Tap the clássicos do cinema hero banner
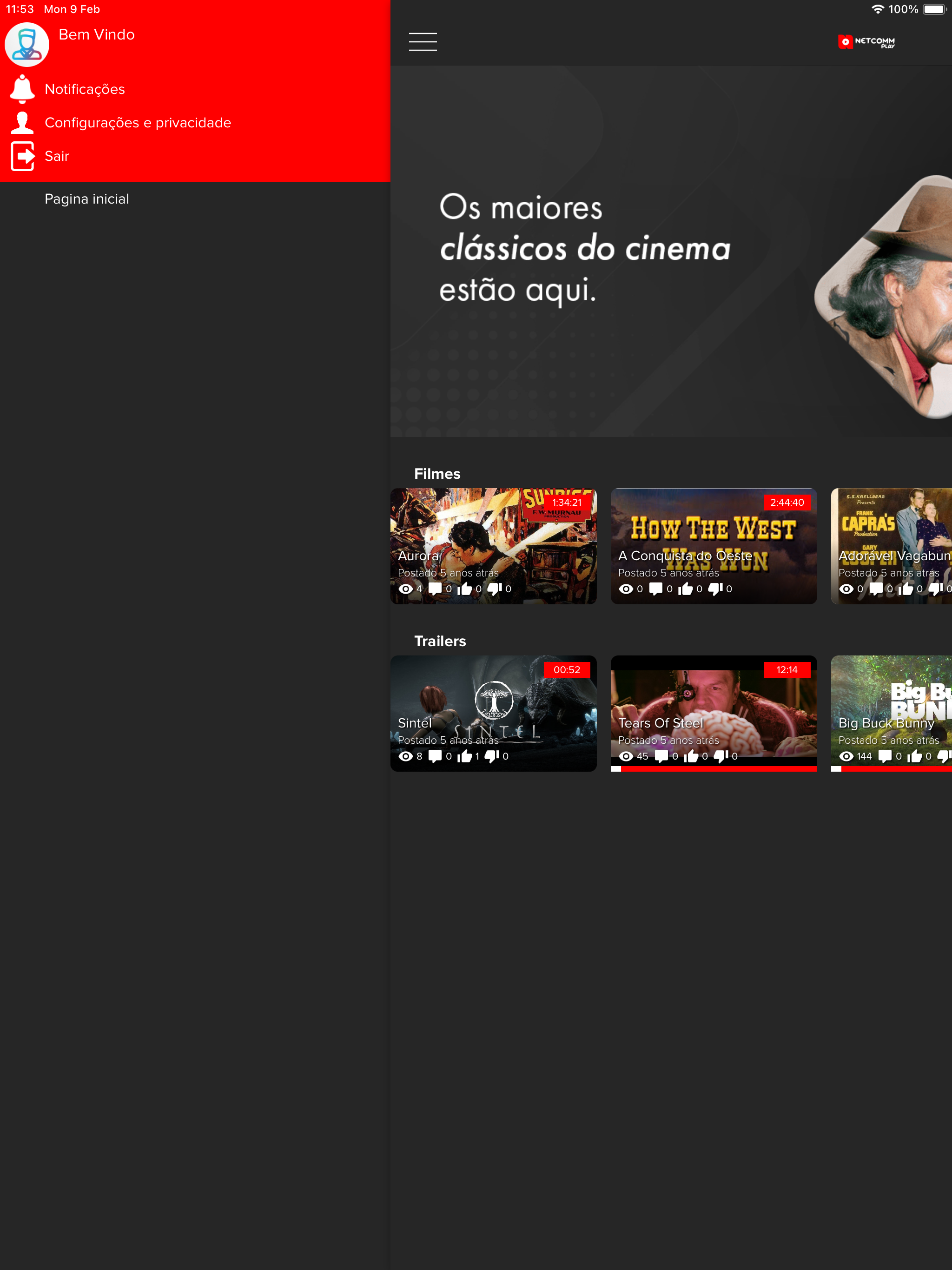This screenshot has width=952, height=1270. point(671,251)
